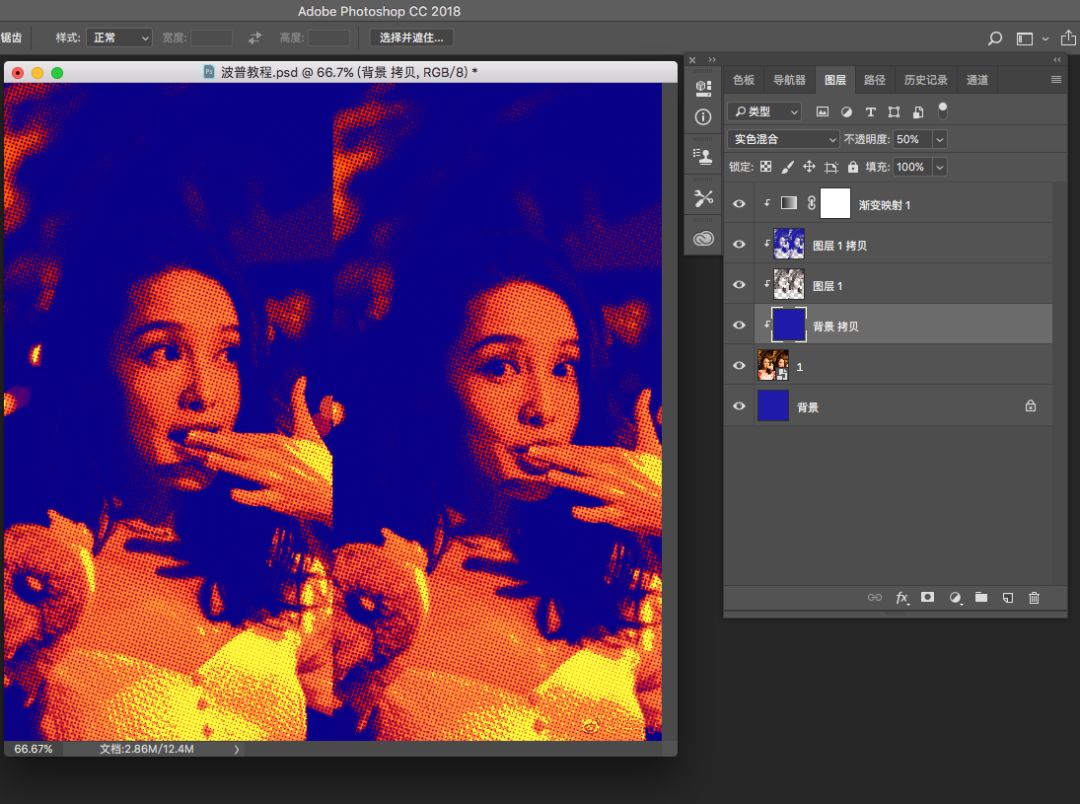Expand the workspace dropdown arrow
1080x804 pixels.
1045,39
